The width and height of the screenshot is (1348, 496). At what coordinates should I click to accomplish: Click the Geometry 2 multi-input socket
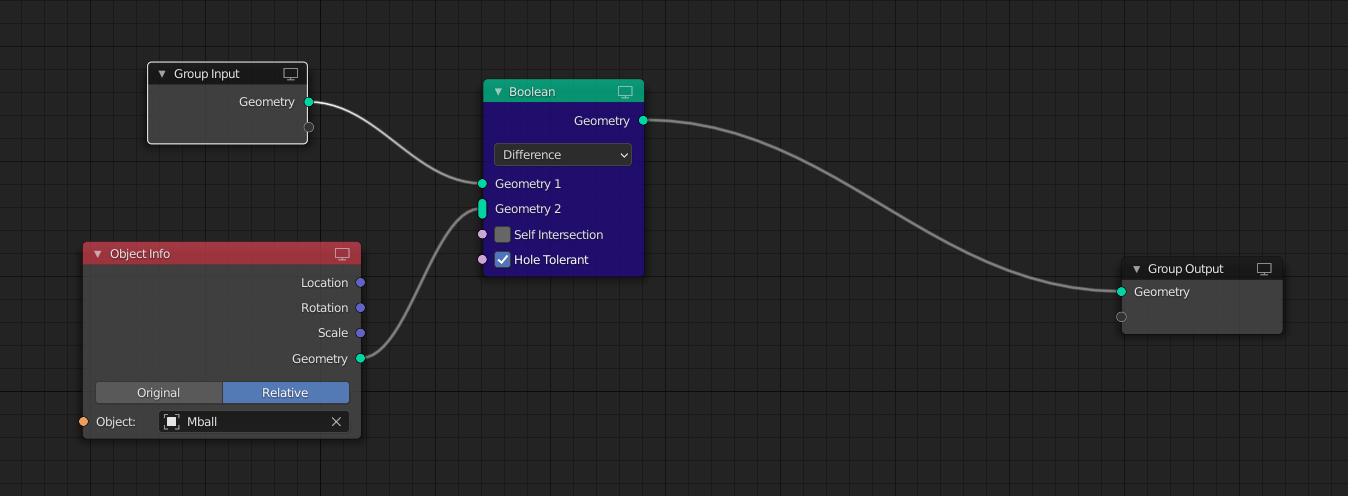pos(482,209)
